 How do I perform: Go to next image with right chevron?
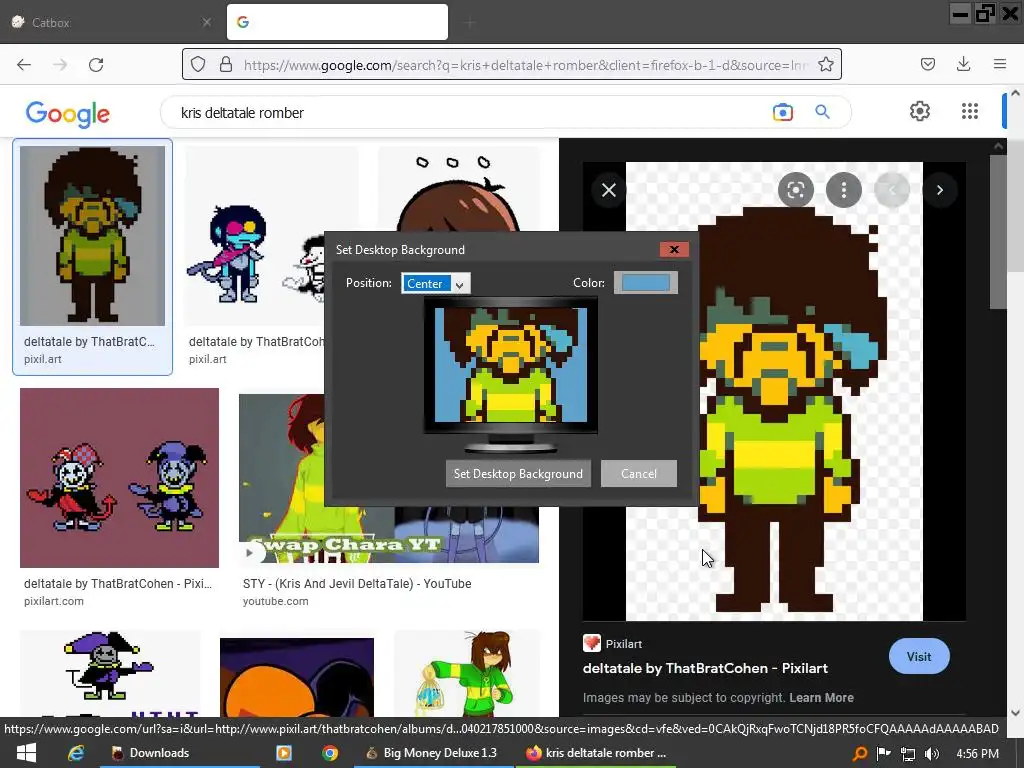coord(940,190)
